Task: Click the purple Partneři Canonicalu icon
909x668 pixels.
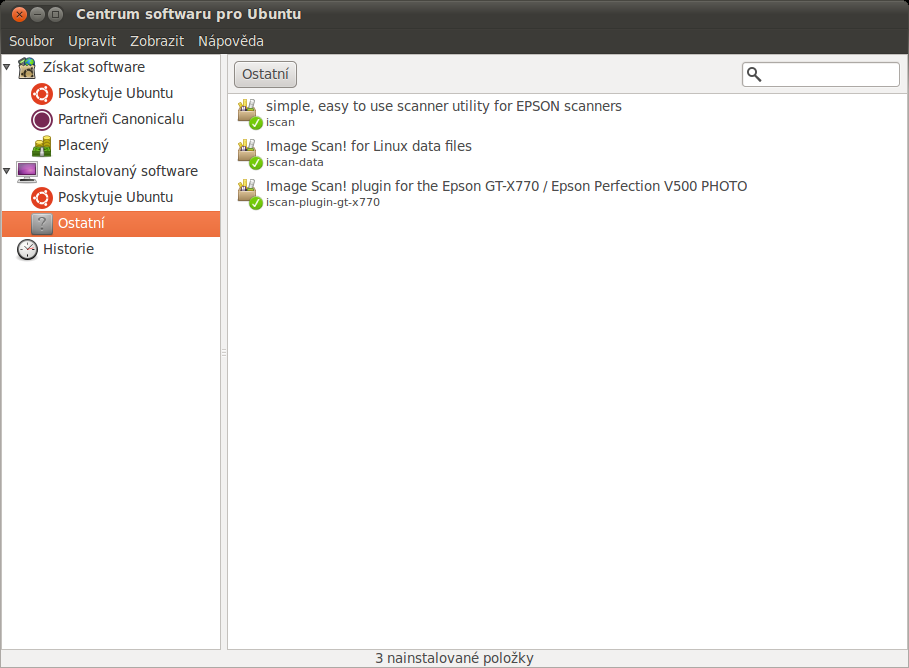Action: point(42,119)
